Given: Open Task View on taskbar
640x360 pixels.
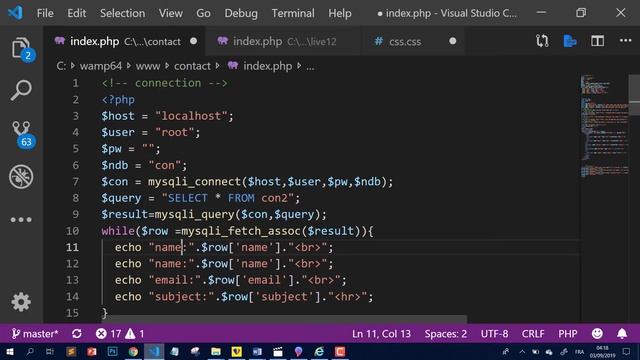Looking at the screenshot, I should point(50,351).
